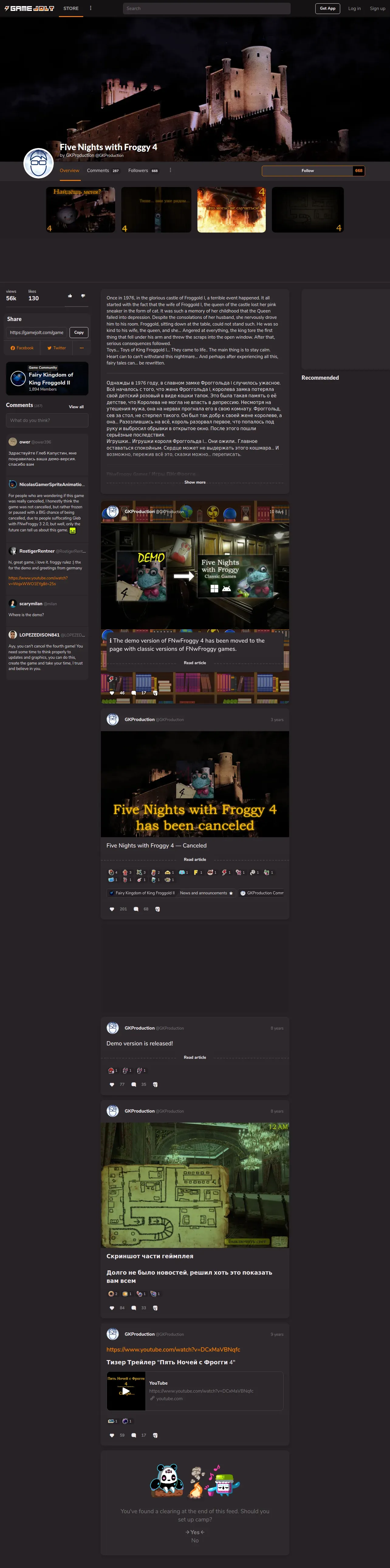The width and height of the screenshot is (390, 1568).
Task: Open more share options ellipsis
Action: click(x=81, y=347)
